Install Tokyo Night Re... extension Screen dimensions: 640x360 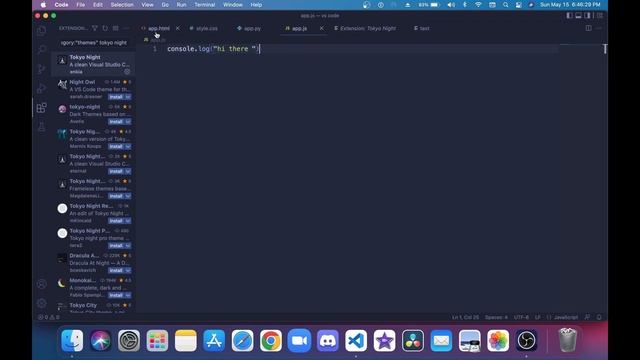[x=116, y=221]
